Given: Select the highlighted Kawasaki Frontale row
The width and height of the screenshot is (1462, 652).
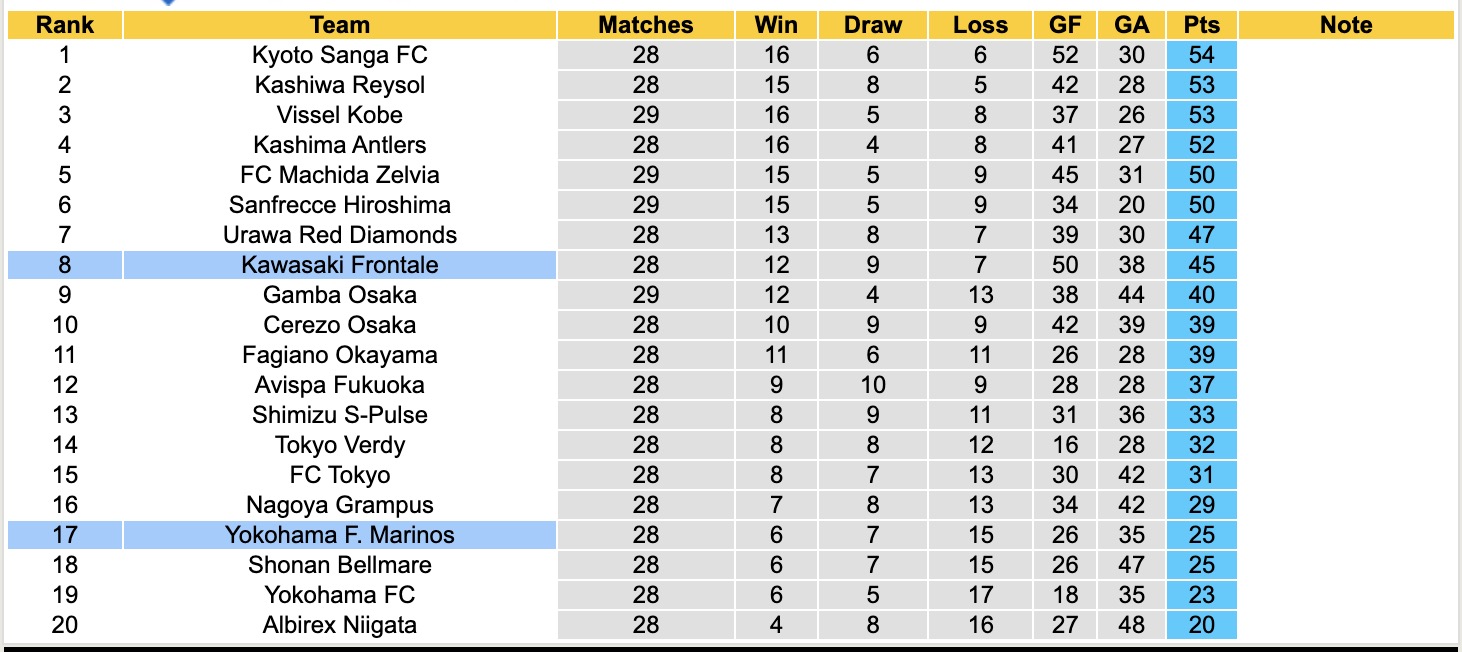Looking at the screenshot, I should point(339,265).
